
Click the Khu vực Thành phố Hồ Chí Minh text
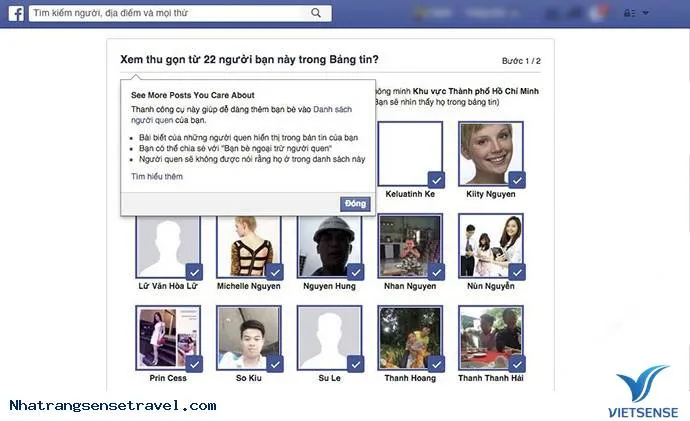tap(476, 91)
